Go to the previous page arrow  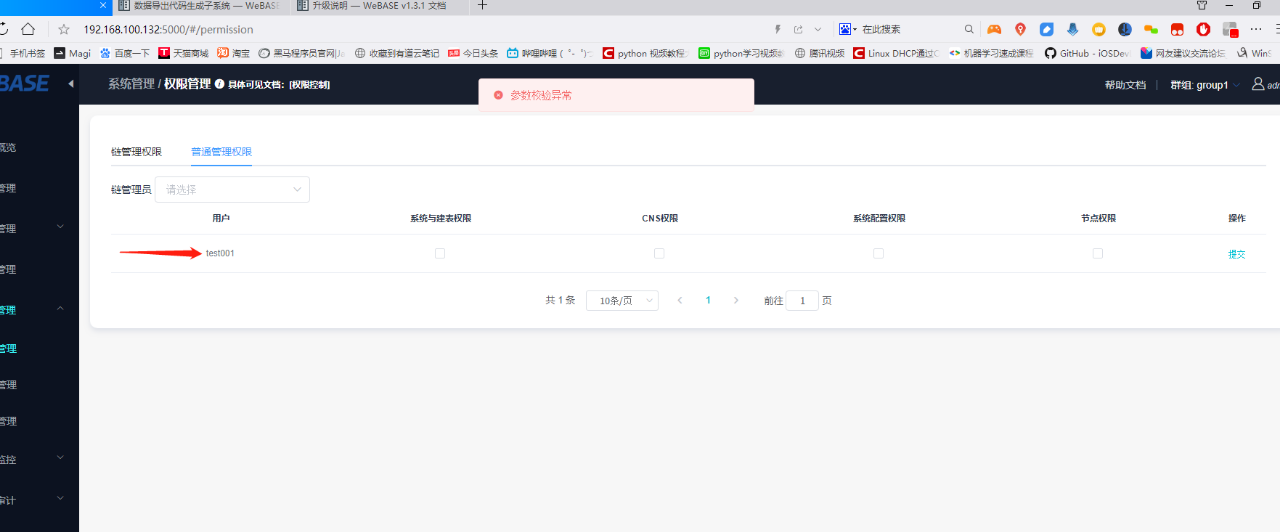coord(680,300)
